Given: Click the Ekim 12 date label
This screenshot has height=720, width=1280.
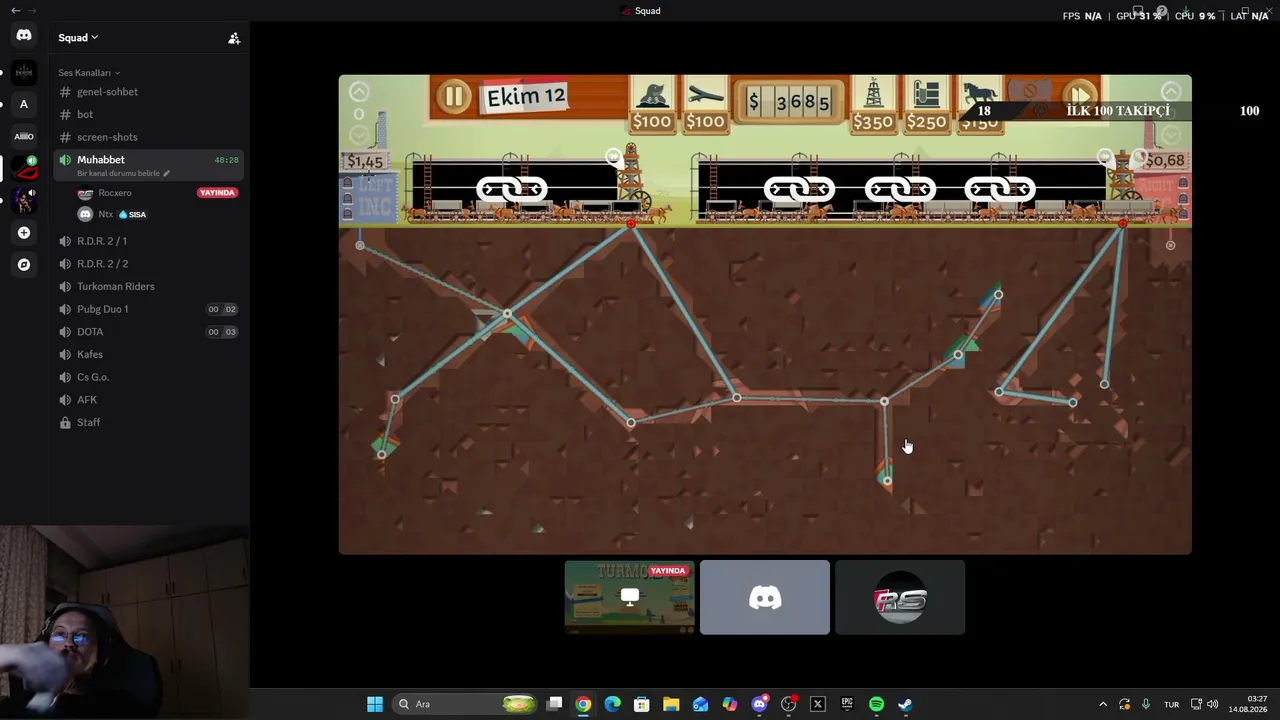Looking at the screenshot, I should (x=526, y=97).
